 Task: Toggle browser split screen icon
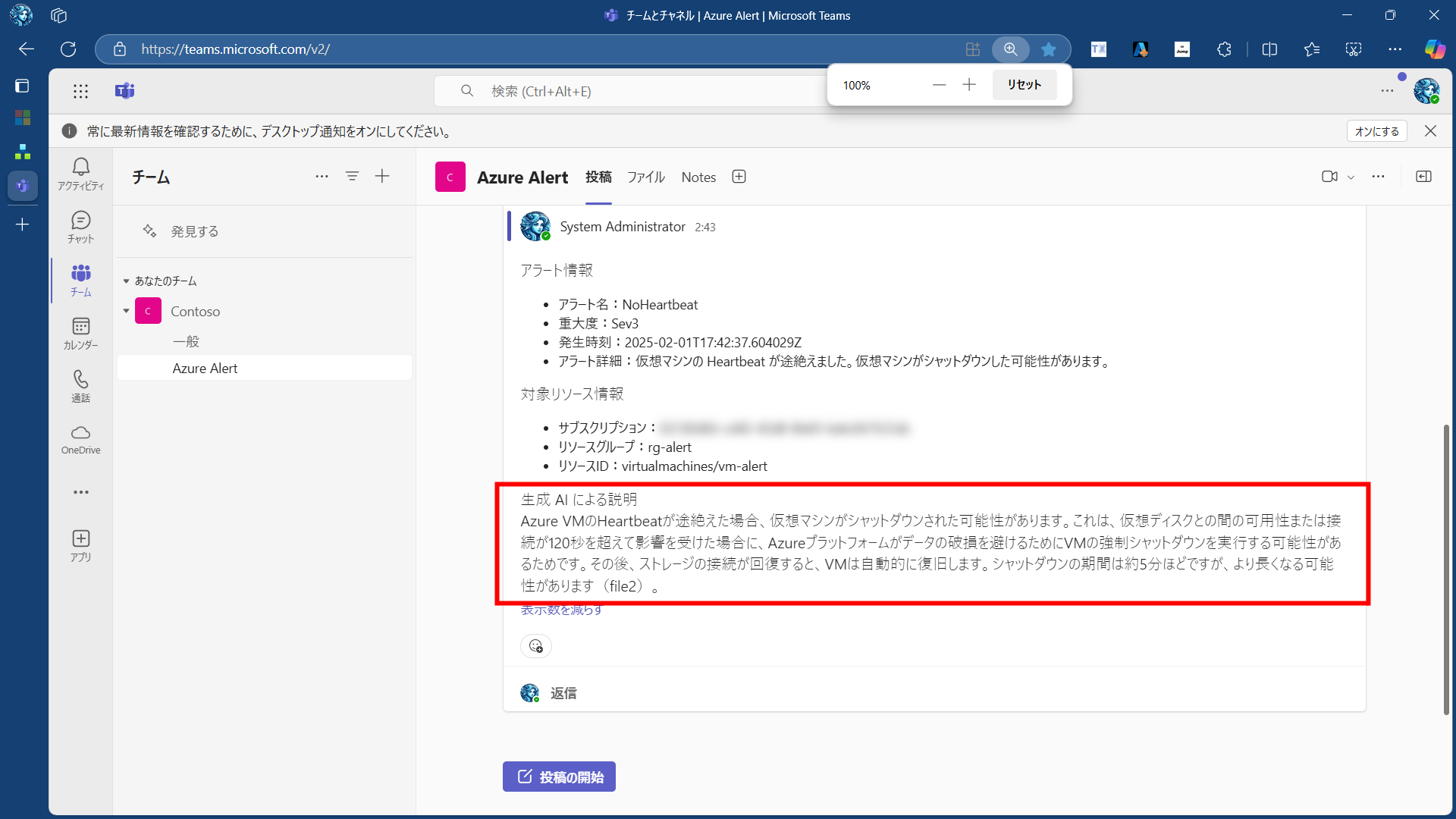(1269, 49)
